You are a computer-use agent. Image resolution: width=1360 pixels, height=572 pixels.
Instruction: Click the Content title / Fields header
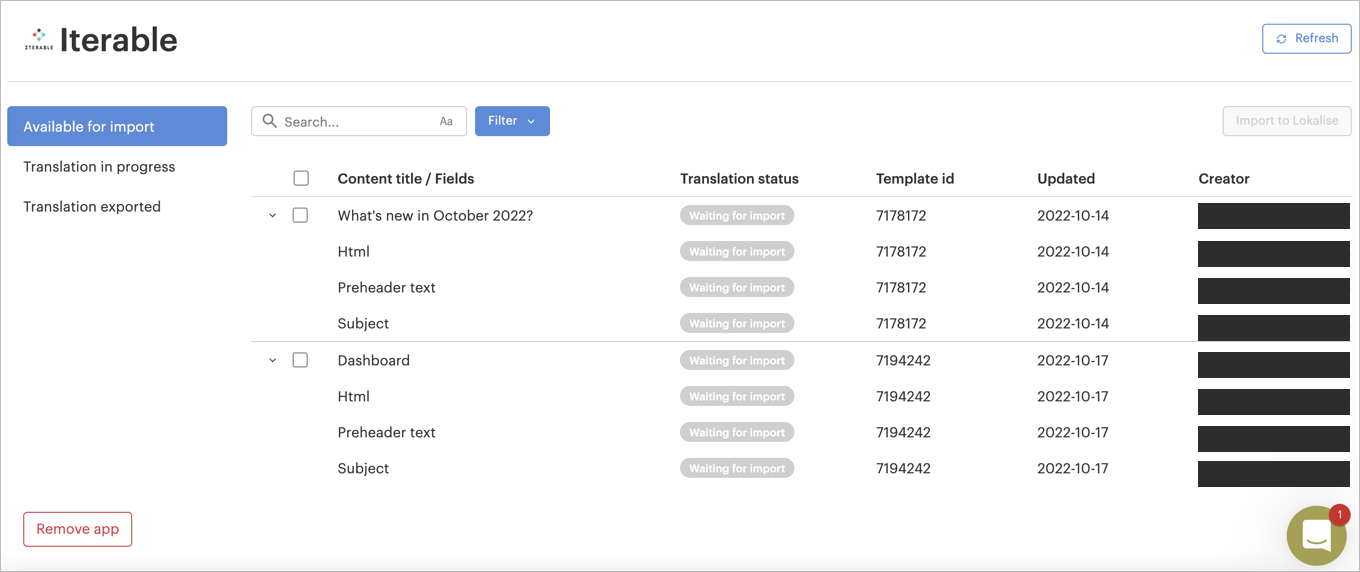406,179
